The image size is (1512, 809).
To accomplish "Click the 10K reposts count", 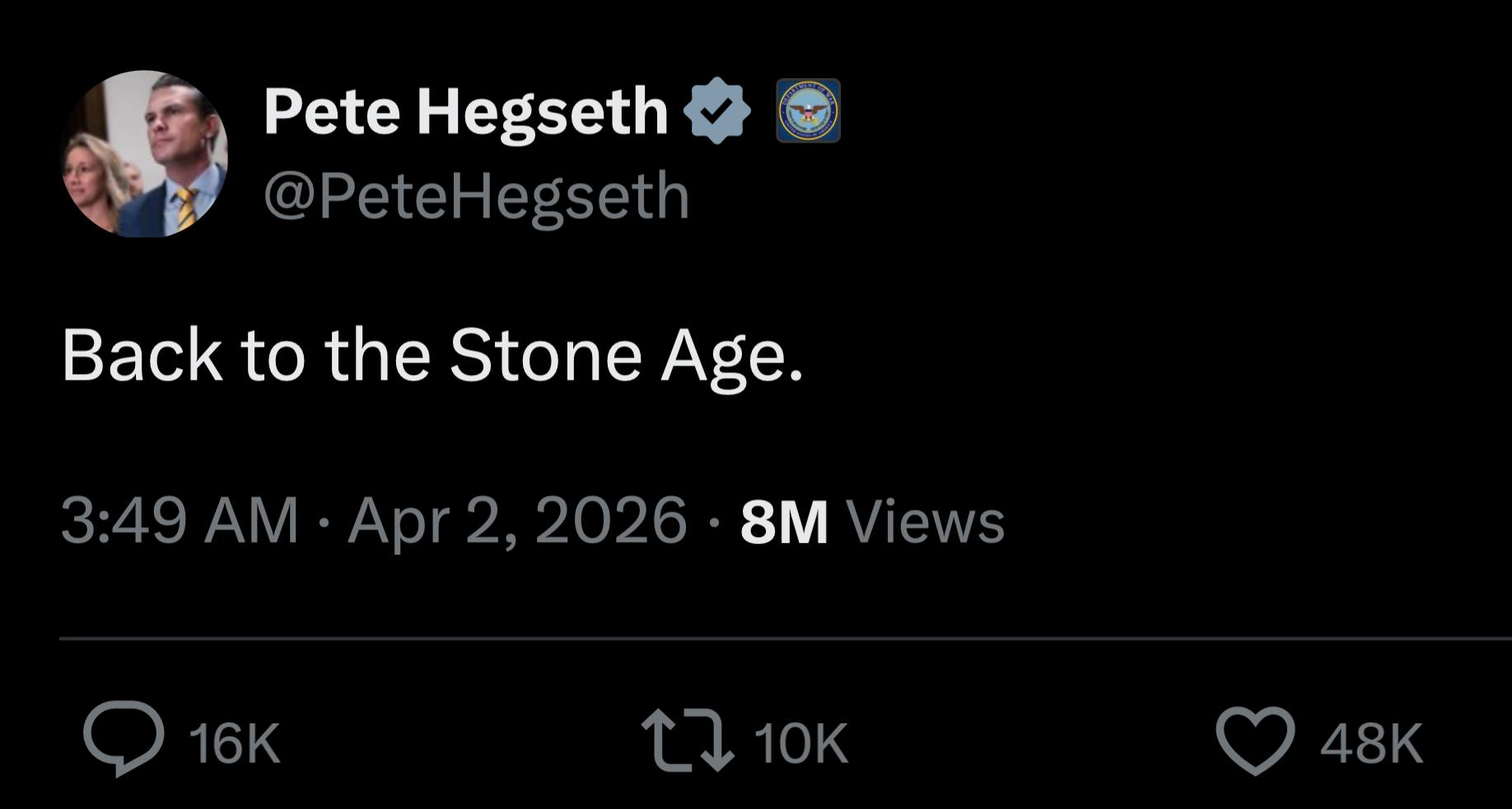I will 800,743.
